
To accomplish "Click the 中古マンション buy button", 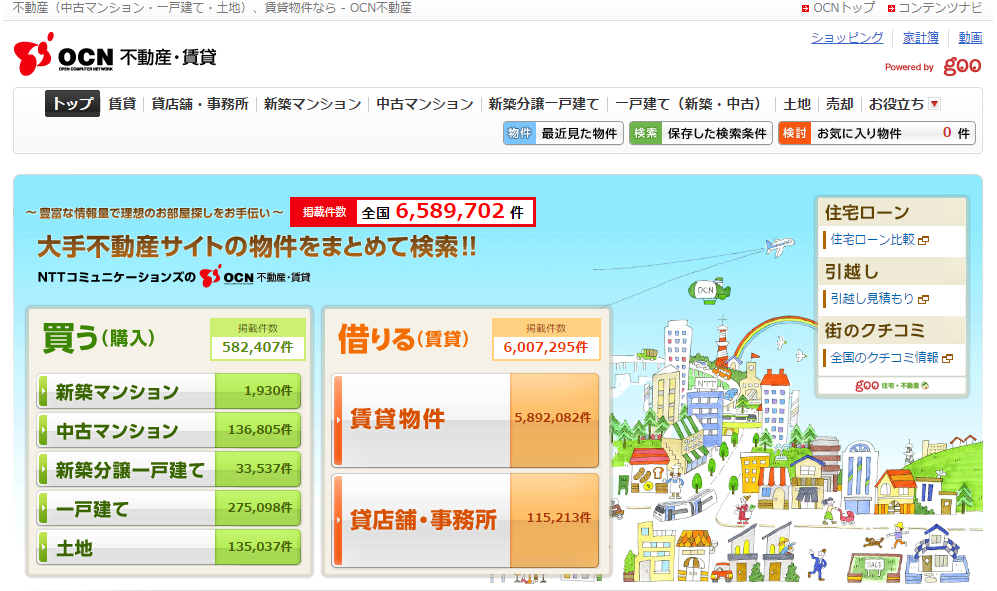I will point(169,430).
